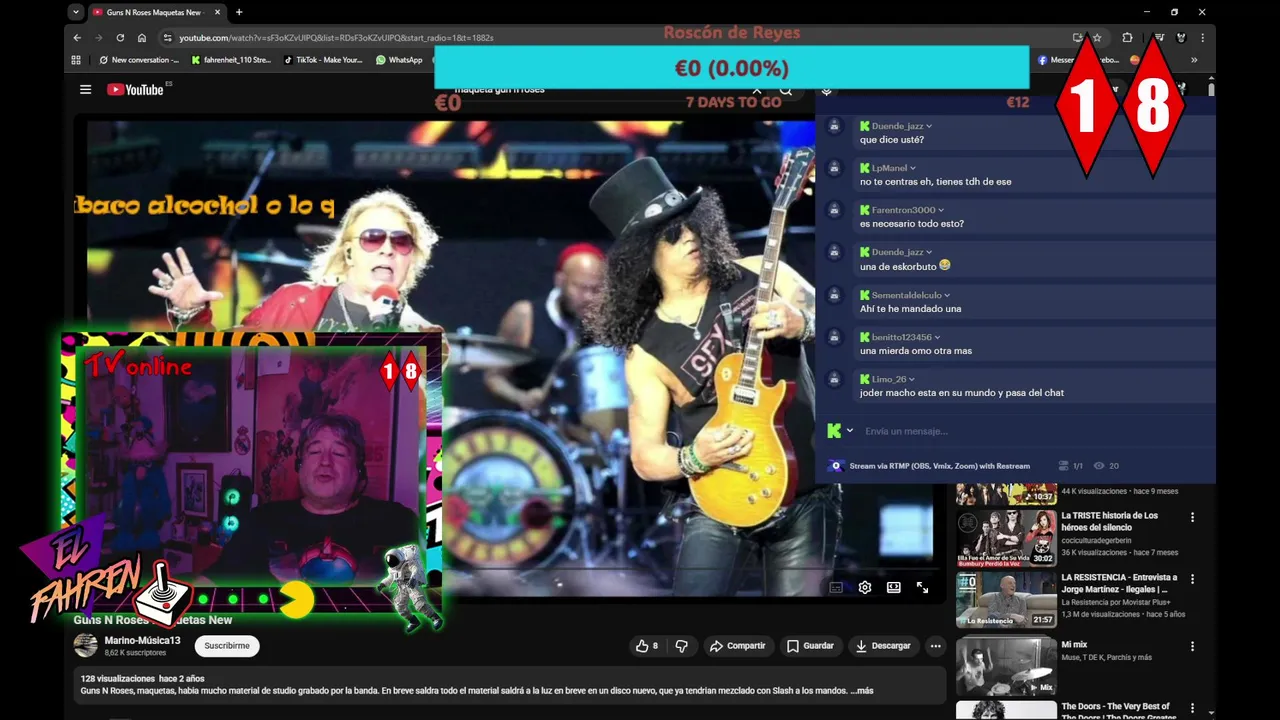
Task: Reload the page with the refresh icon
Action: pyautogui.click(x=120, y=38)
